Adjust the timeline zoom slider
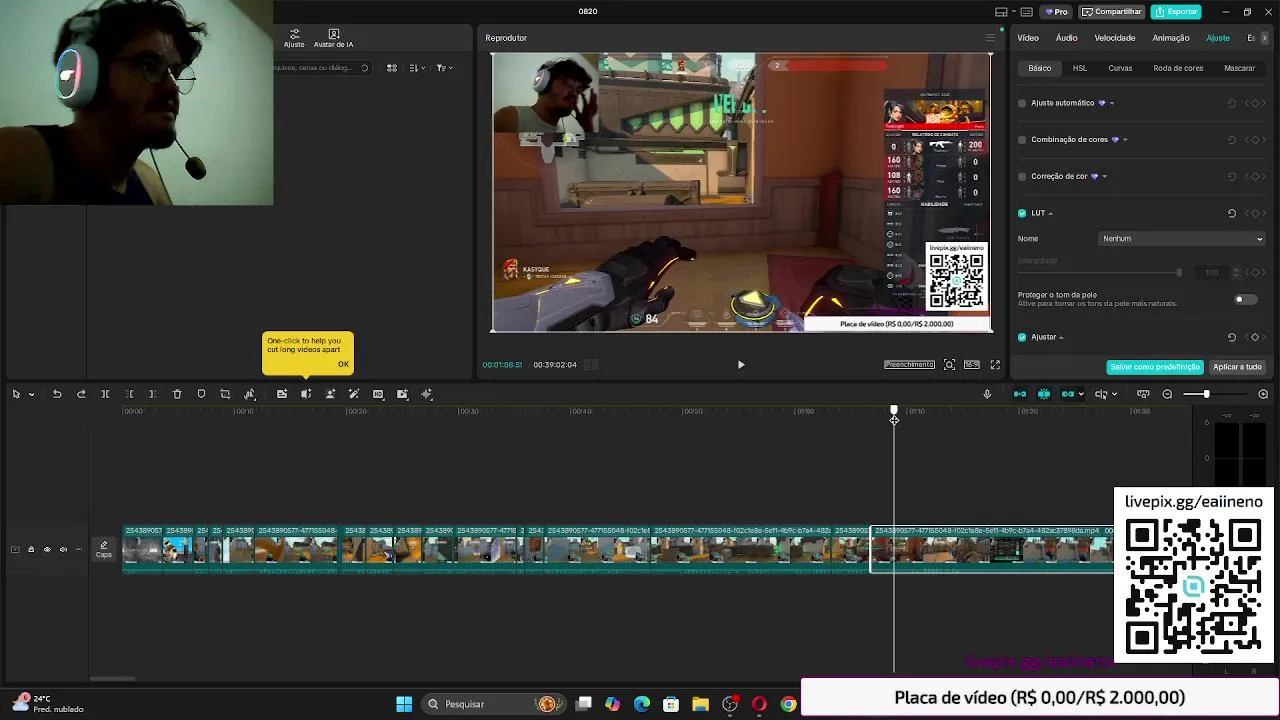 click(x=1206, y=394)
